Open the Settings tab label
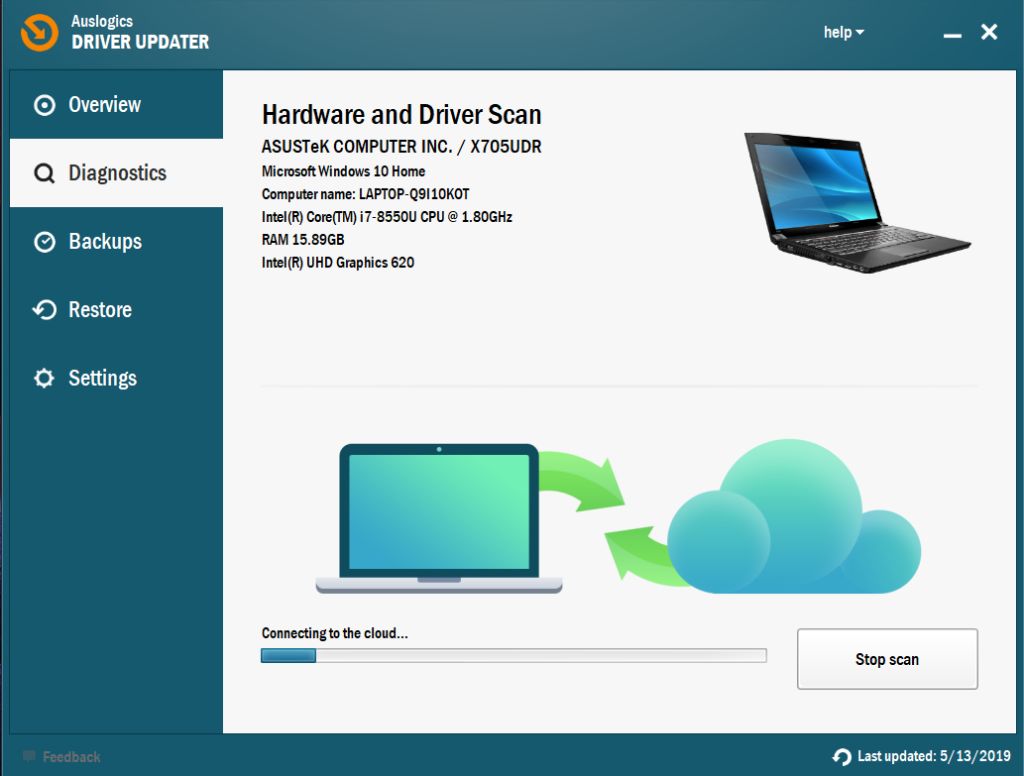Image resolution: width=1024 pixels, height=776 pixels. [102, 379]
